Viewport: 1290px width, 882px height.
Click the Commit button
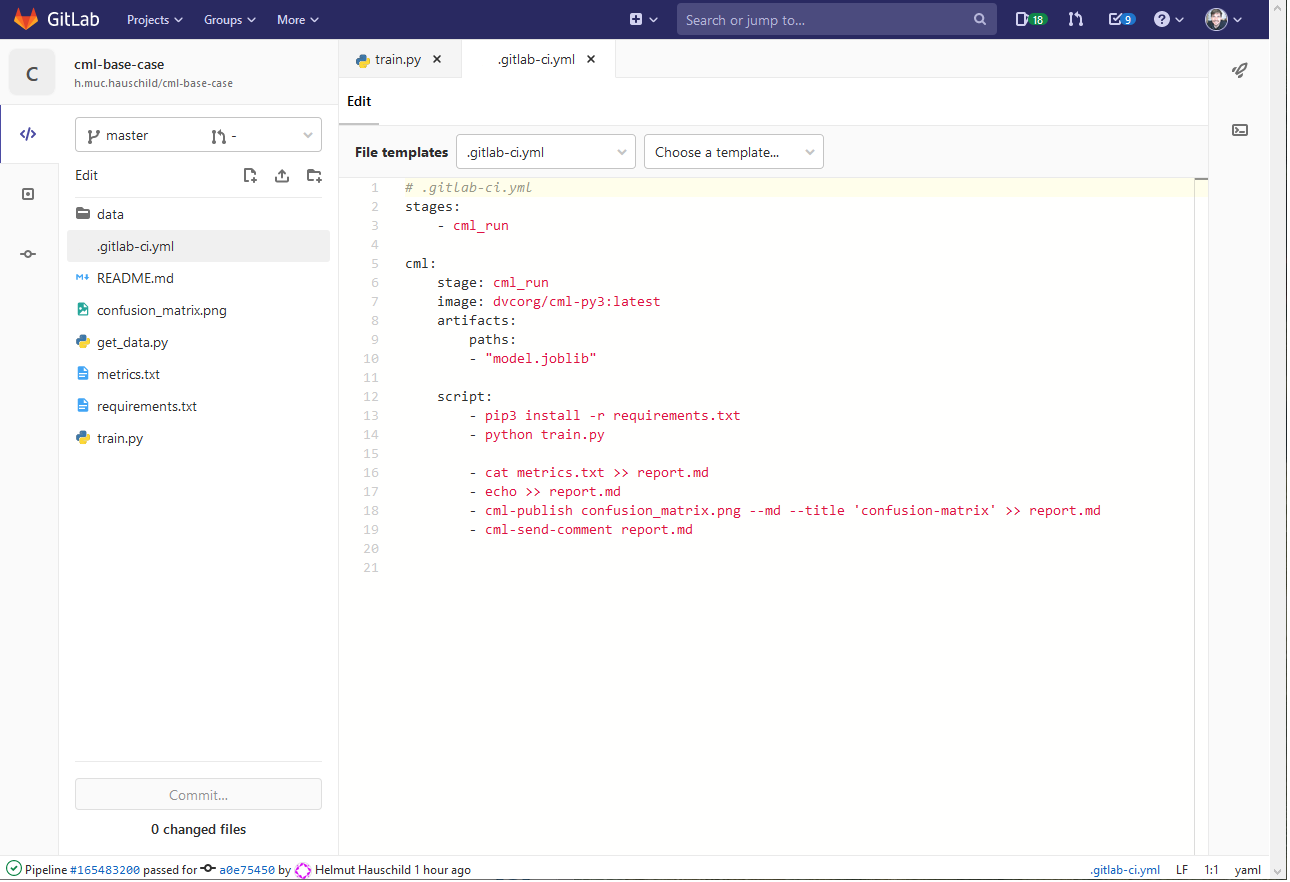198,795
